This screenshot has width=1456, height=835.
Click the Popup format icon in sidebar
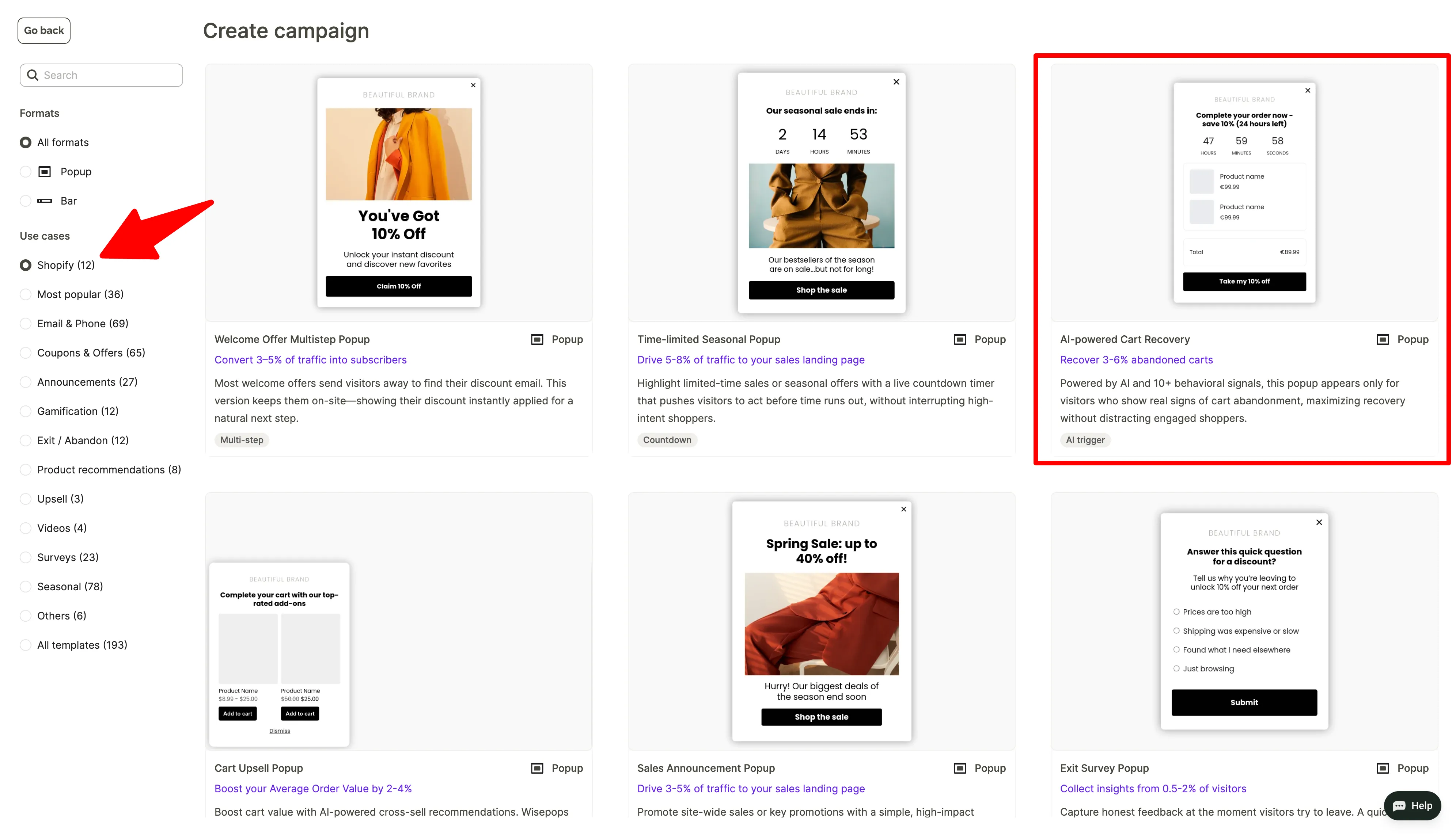coord(45,171)
